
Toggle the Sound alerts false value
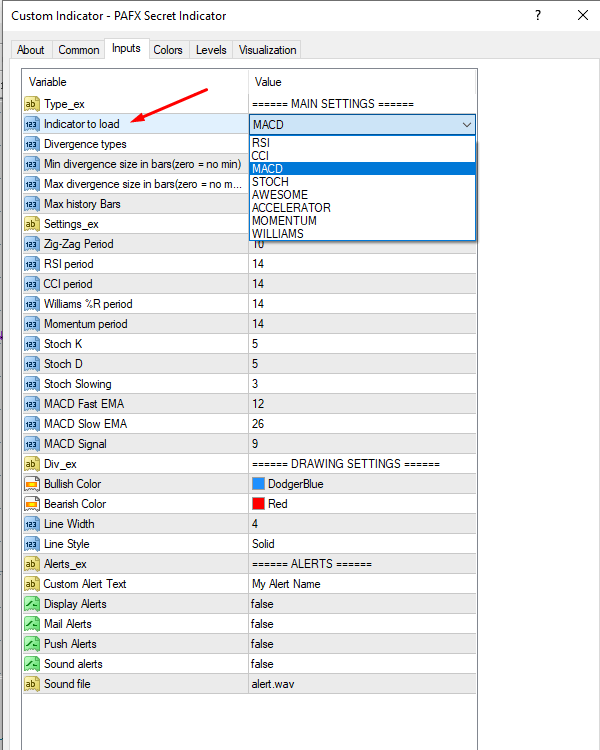pos(362,664)
